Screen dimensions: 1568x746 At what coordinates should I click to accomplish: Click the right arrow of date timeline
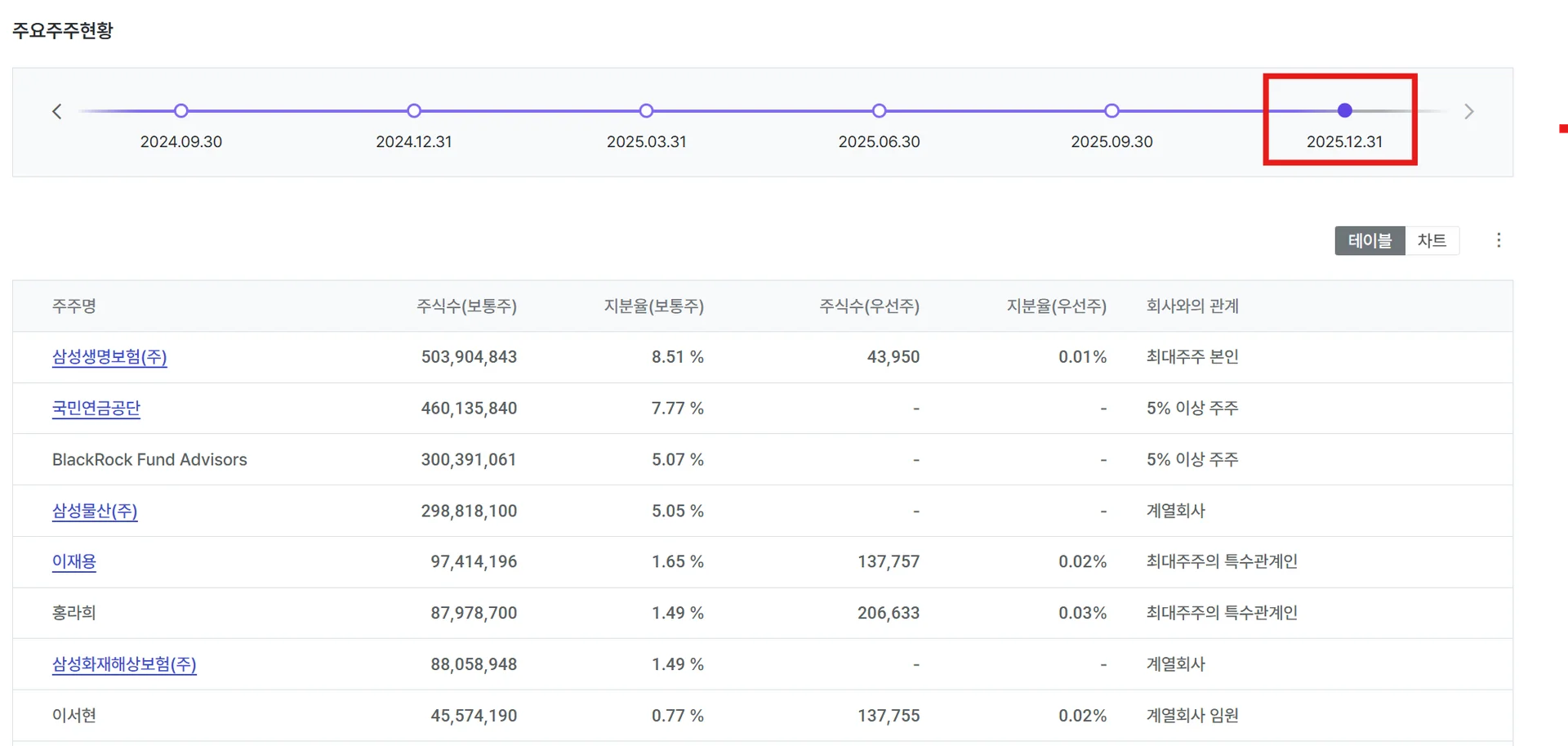pyautogui.click(x=1468, y=111)
